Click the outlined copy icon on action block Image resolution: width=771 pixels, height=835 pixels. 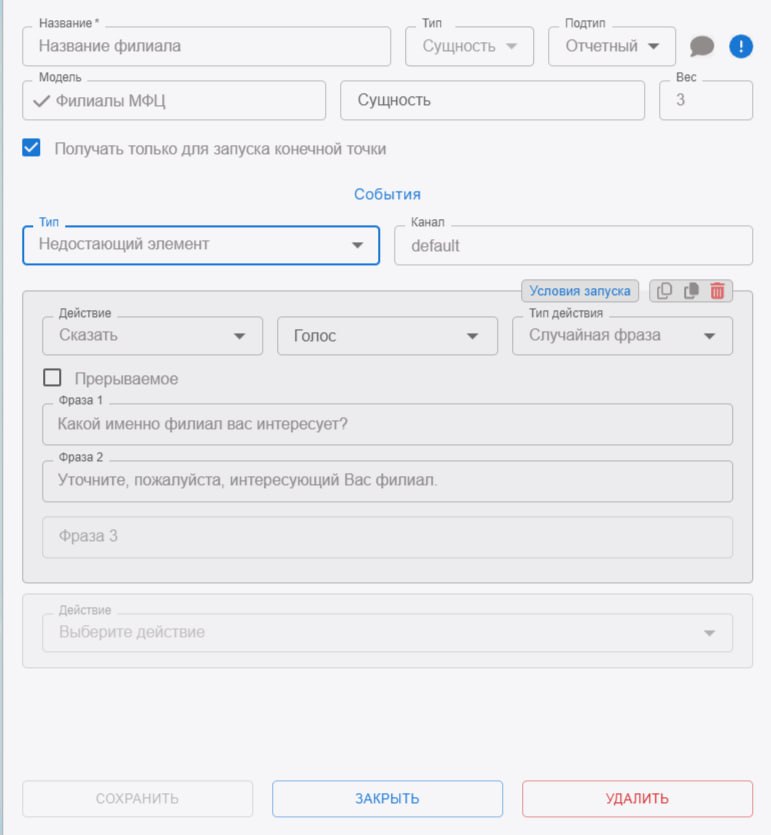(x=665, y=291)
